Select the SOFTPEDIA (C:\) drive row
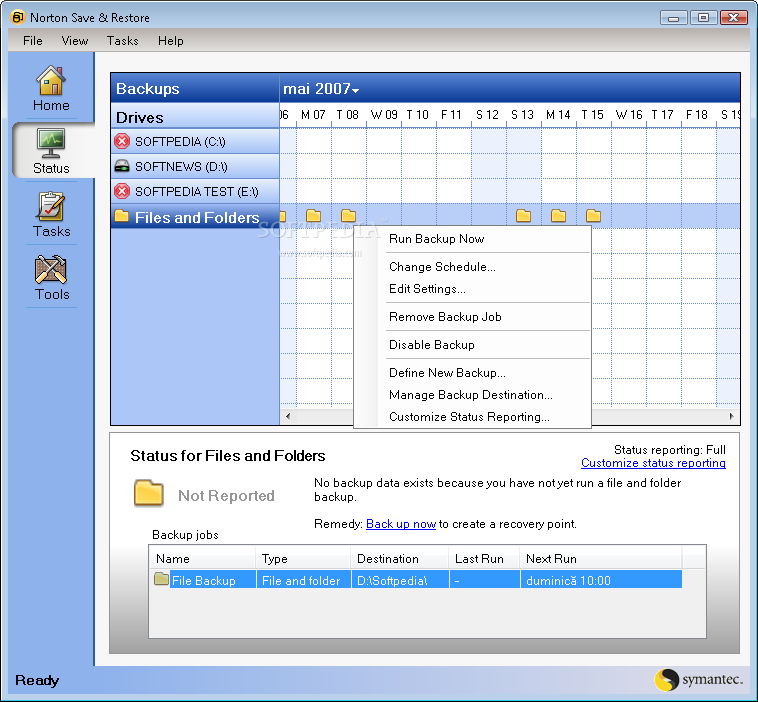Screen dimensions: 758x702 pos(195,142)
